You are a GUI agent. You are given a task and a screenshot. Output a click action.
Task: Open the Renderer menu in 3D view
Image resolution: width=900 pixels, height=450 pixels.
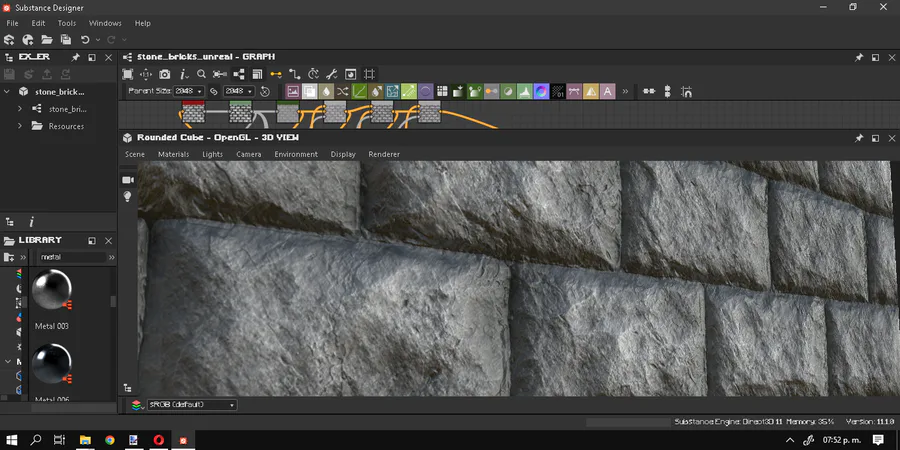pyautogui.click(x=384, y=155)
